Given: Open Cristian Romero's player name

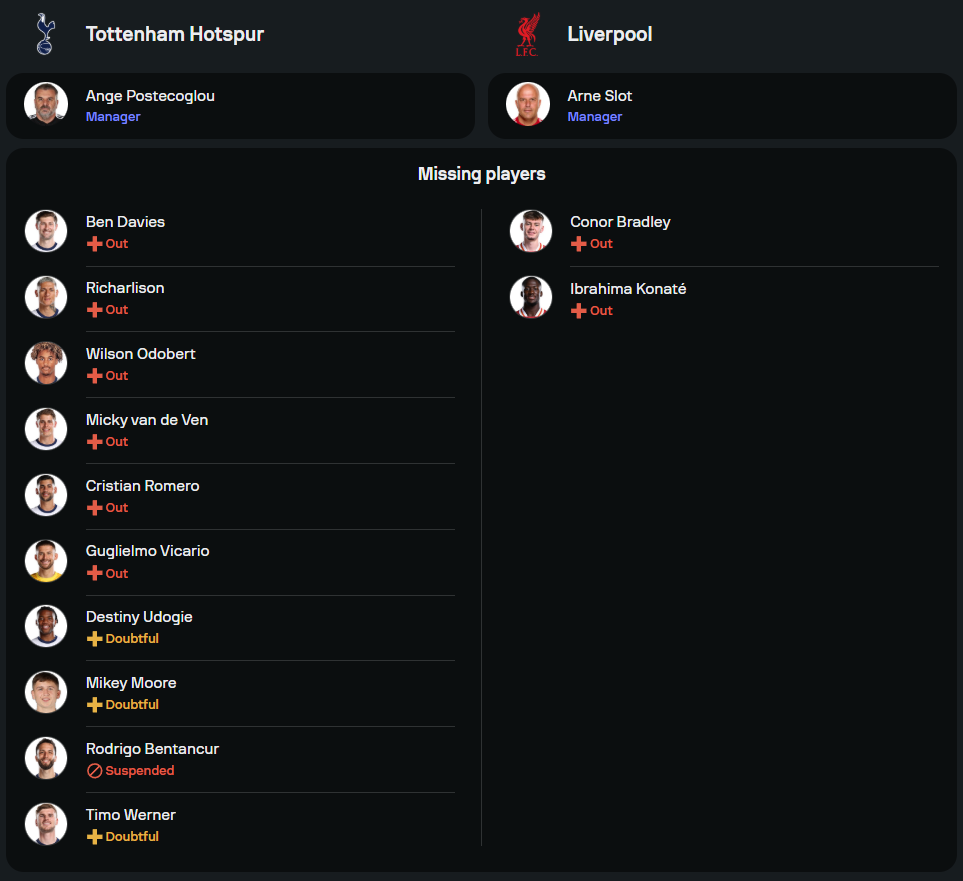Looking at the screenshot, I should [x=142, y=486].
